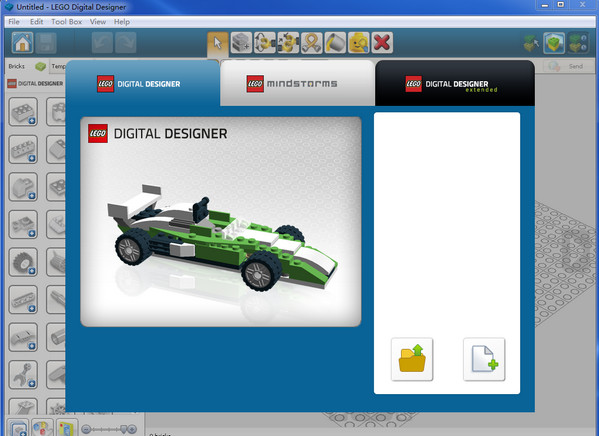Select the Hinge tool icon
This screenshot has height=436, width=599.
(x=265, y=42)
